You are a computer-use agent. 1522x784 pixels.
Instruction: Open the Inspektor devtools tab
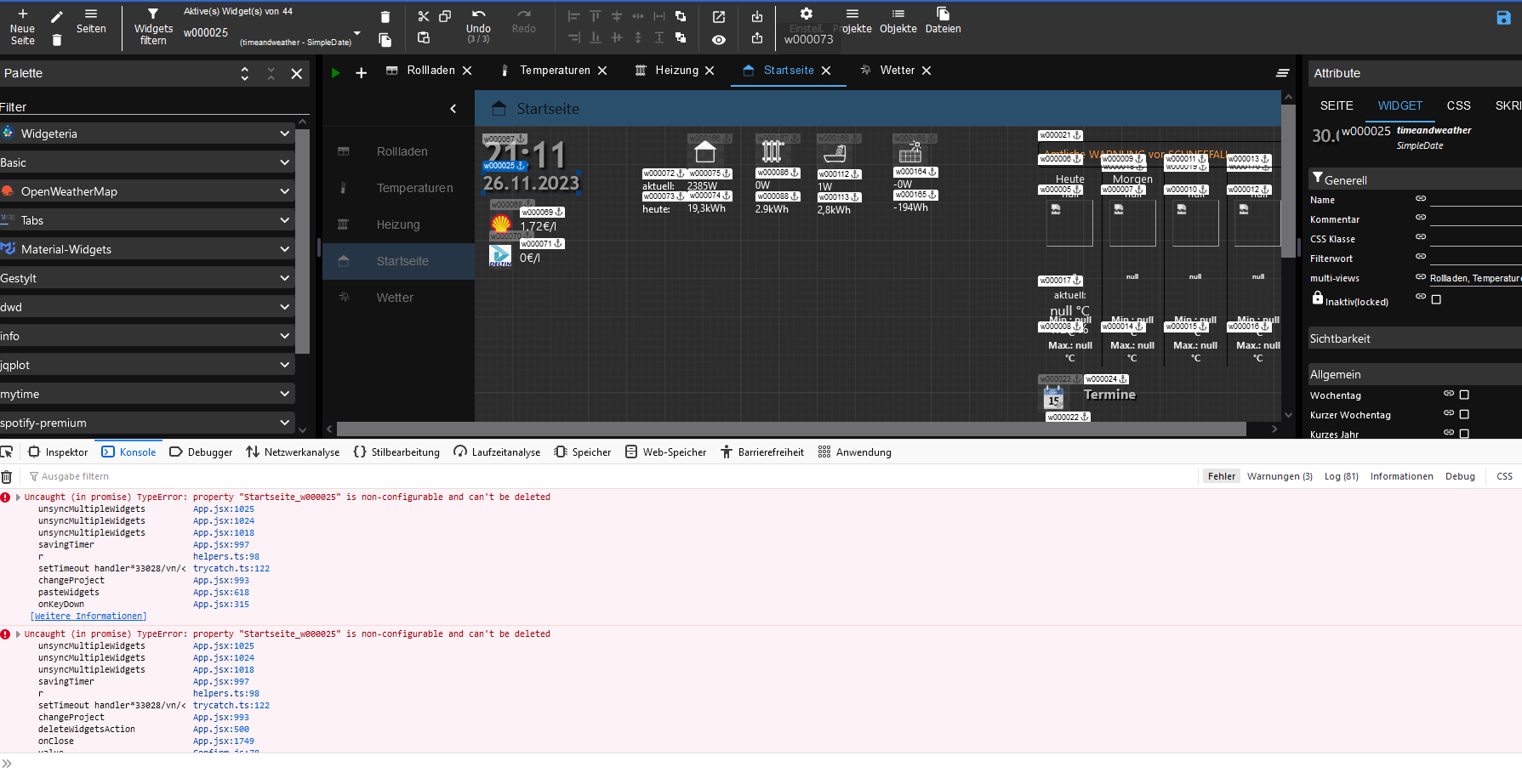tap(58, 452)
